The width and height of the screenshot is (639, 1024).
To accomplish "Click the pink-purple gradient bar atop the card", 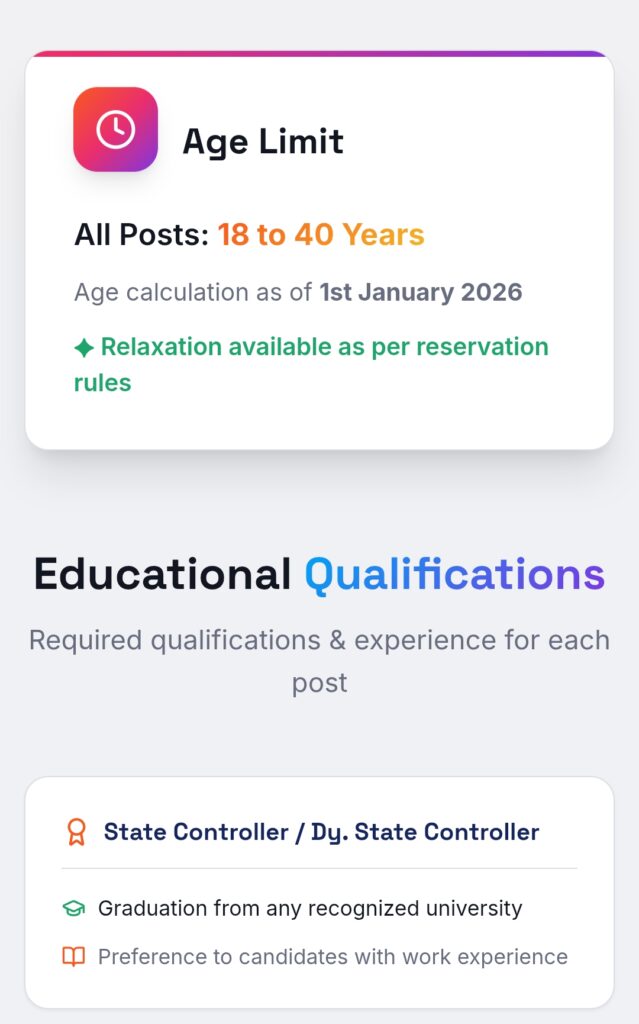I will pyautogui.click(x=319, y=53).
